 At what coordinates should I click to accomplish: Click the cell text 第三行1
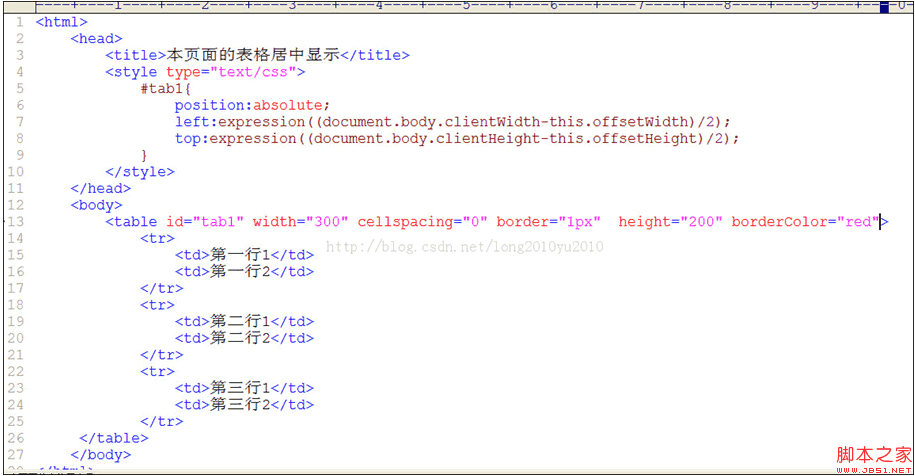(x=240, y=388)
